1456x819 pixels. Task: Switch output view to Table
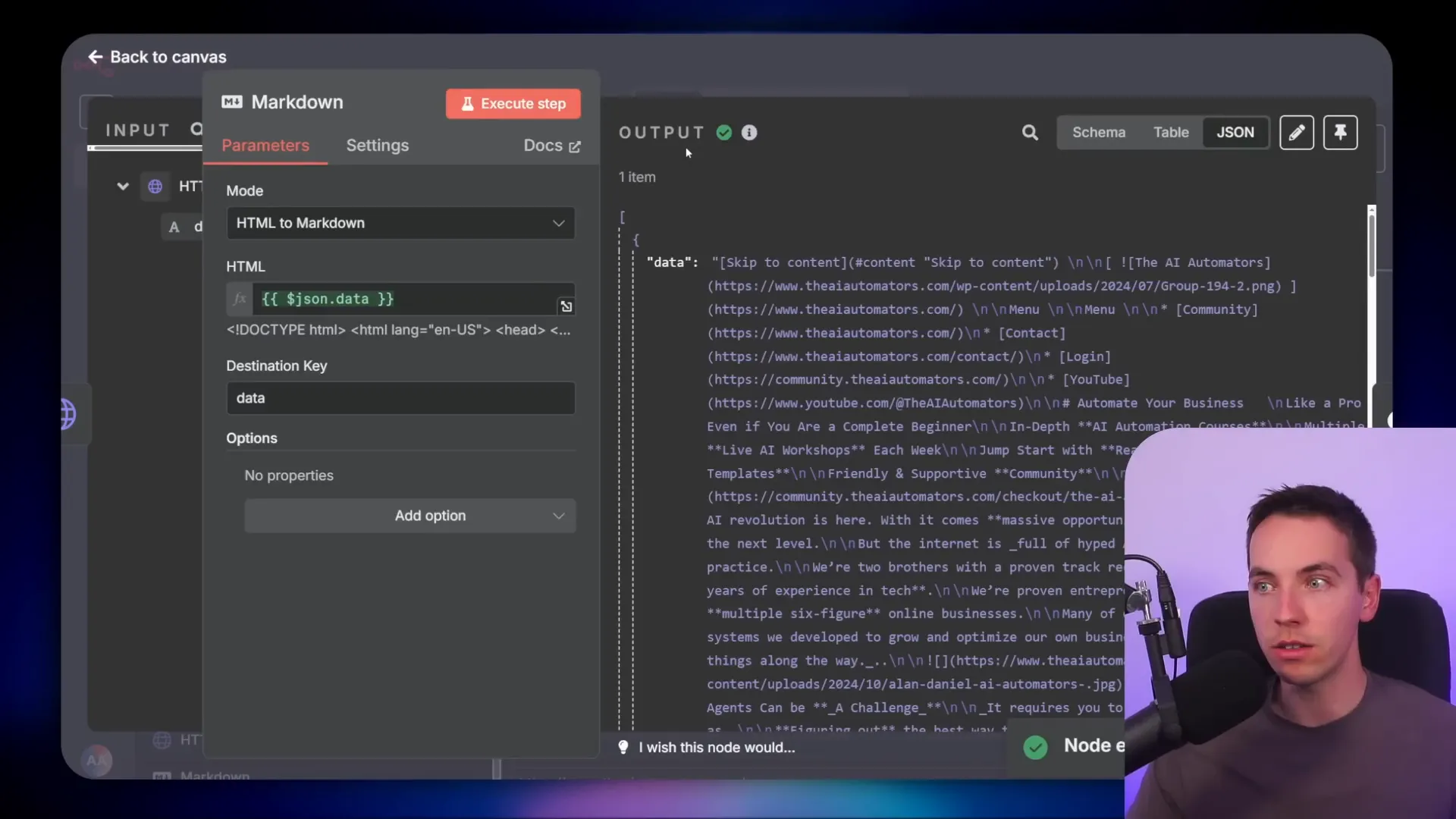pyautogui.click(x=1171, y=133)
